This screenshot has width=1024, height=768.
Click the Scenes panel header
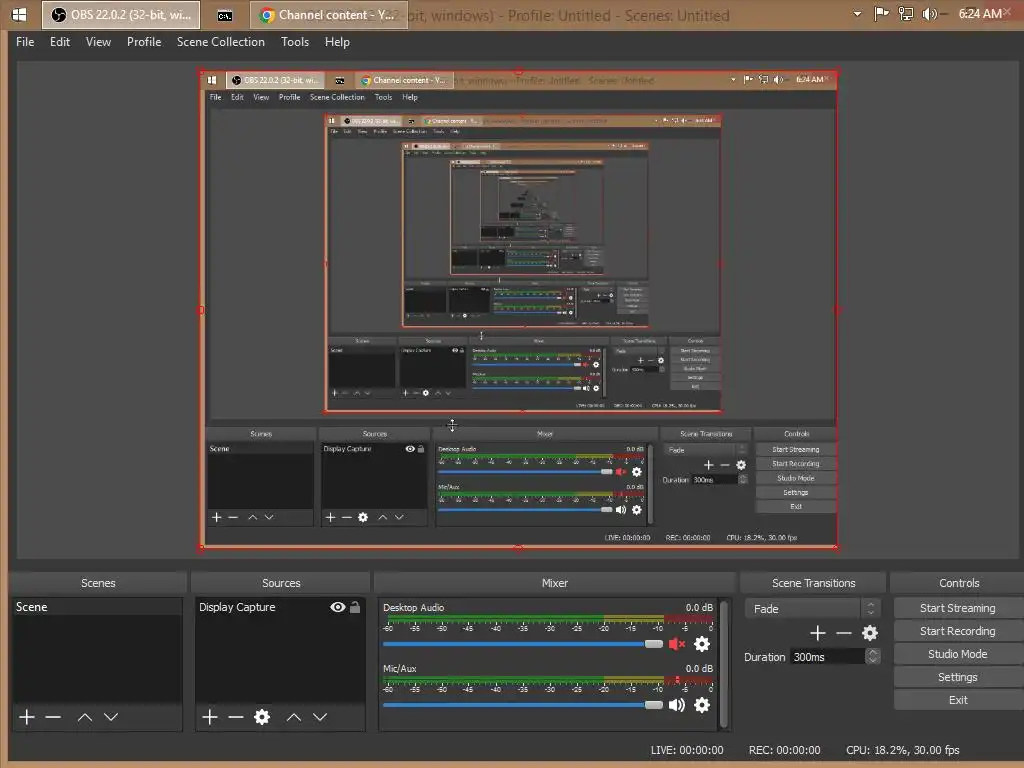(98, 583)
